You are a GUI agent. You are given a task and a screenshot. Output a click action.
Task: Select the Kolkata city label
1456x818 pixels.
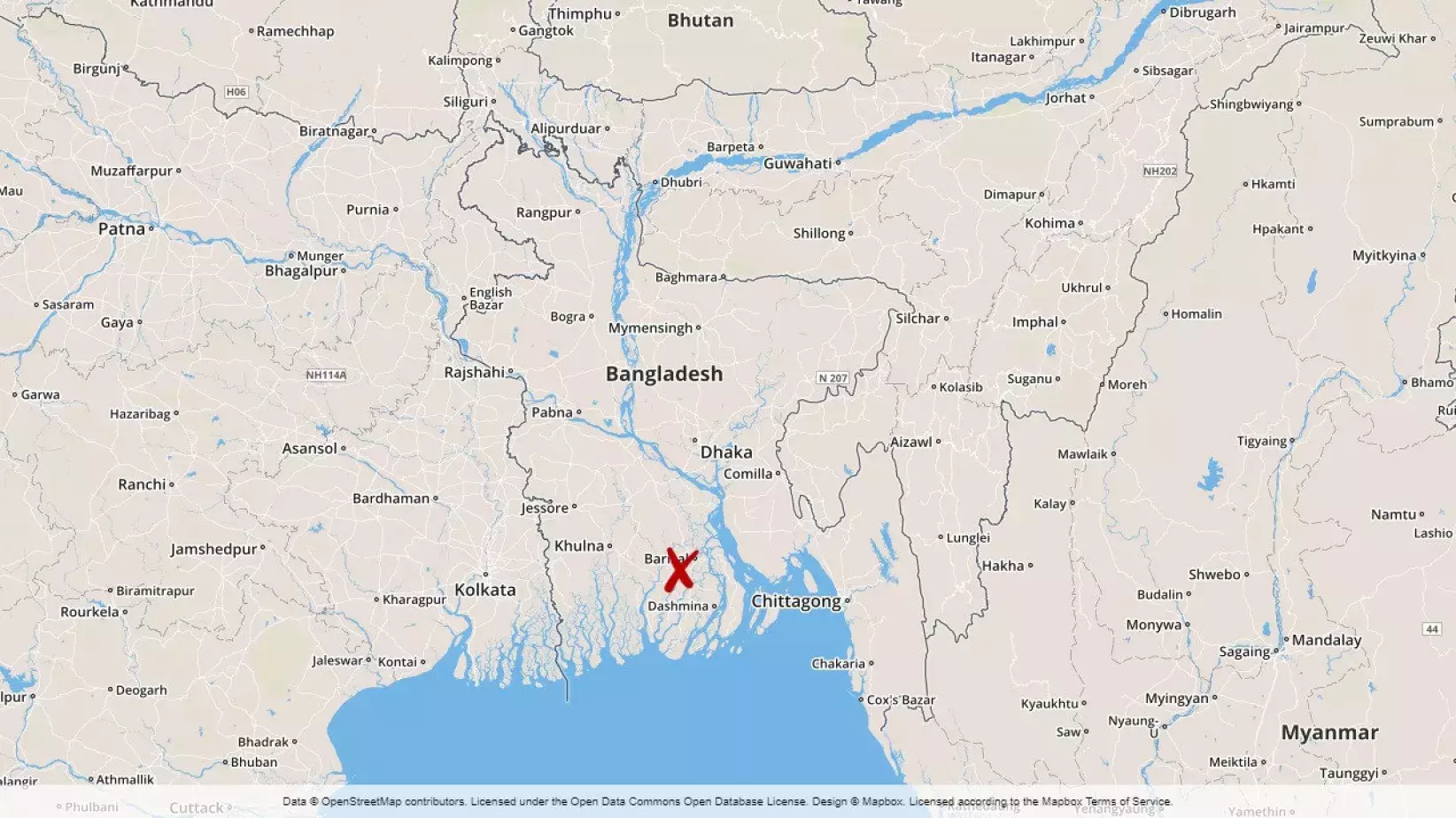484,590
